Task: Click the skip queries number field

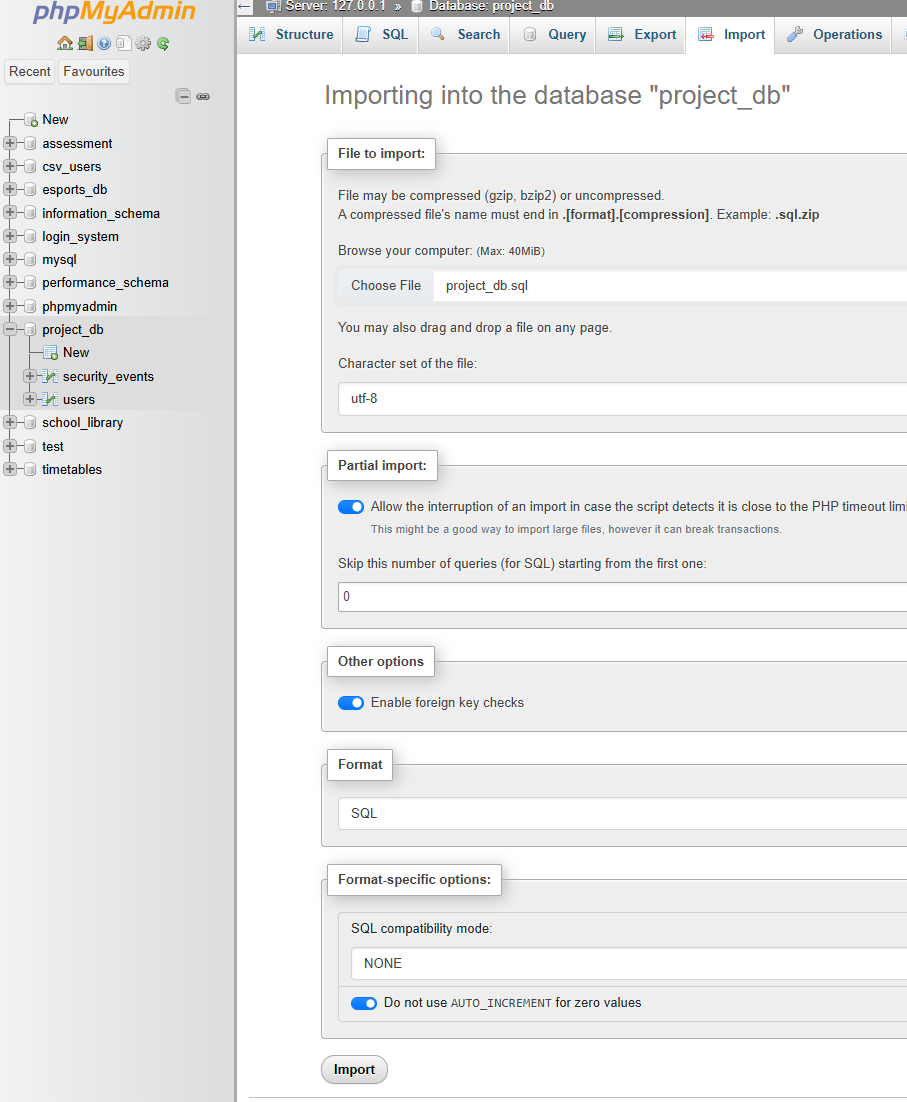Action: click(622, 597)
